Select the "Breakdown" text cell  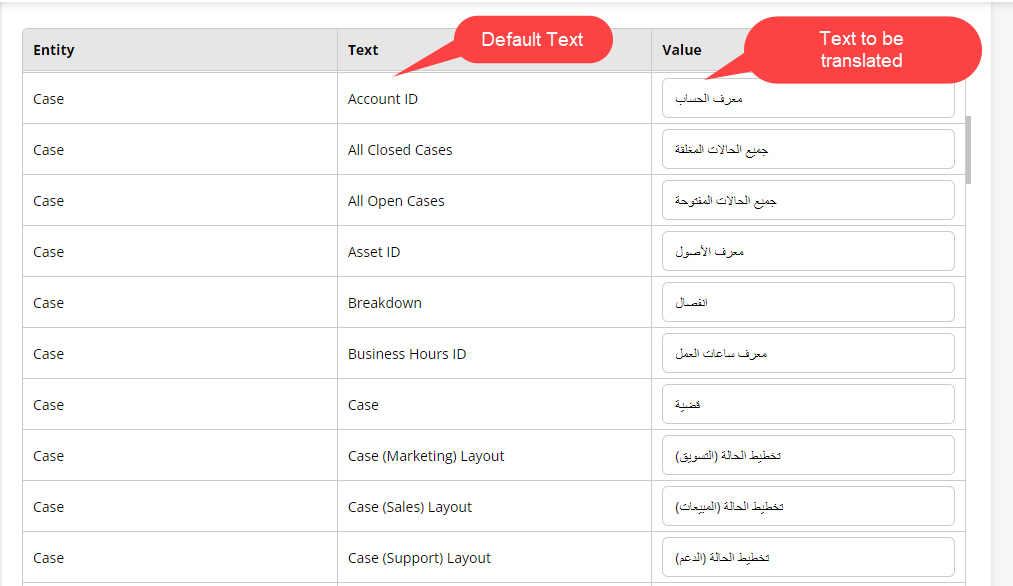point(385,303)
